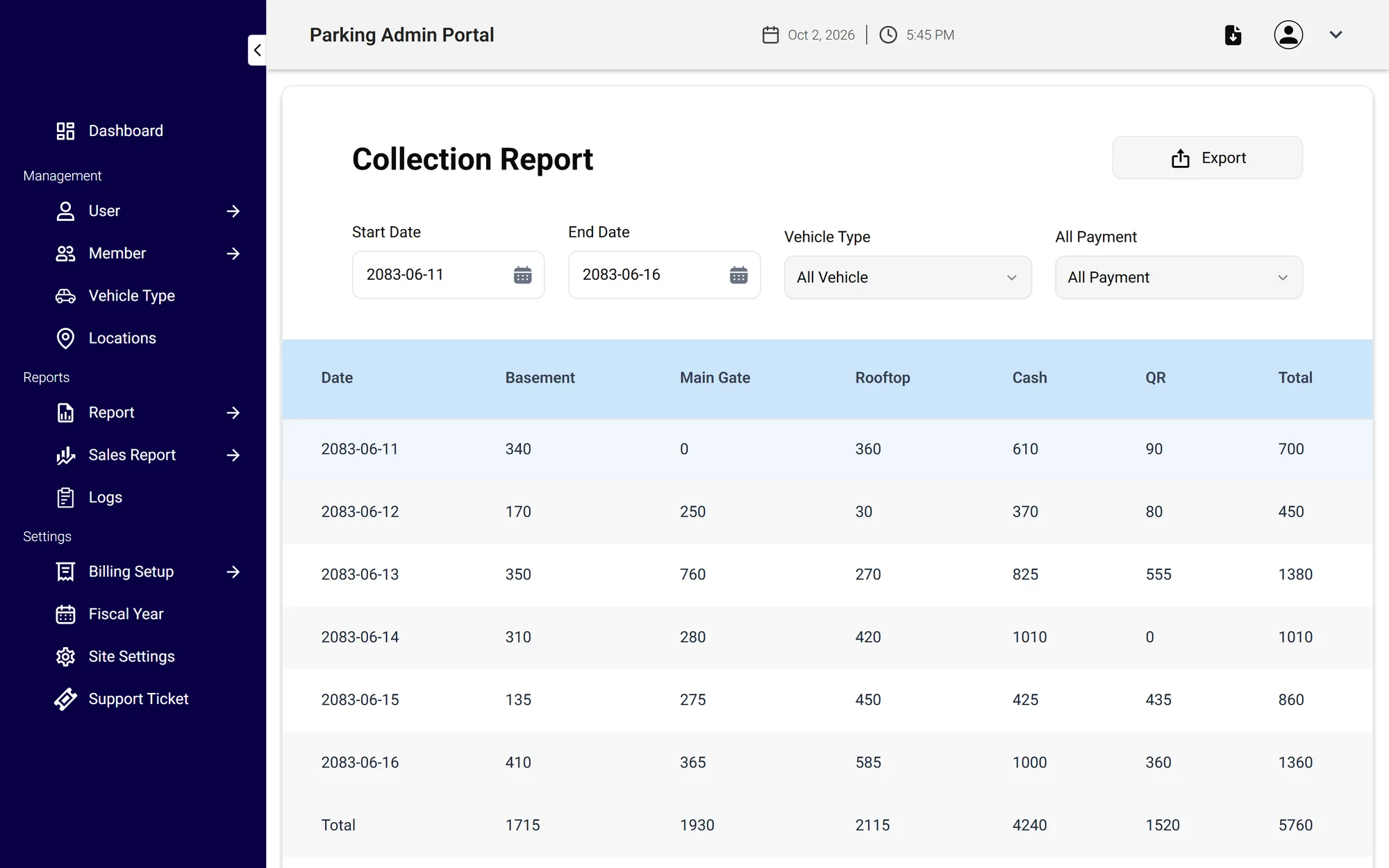The image size is (1389, 868).
Task: Click the date cell 2083-06-13
Action: pos(360,574)
